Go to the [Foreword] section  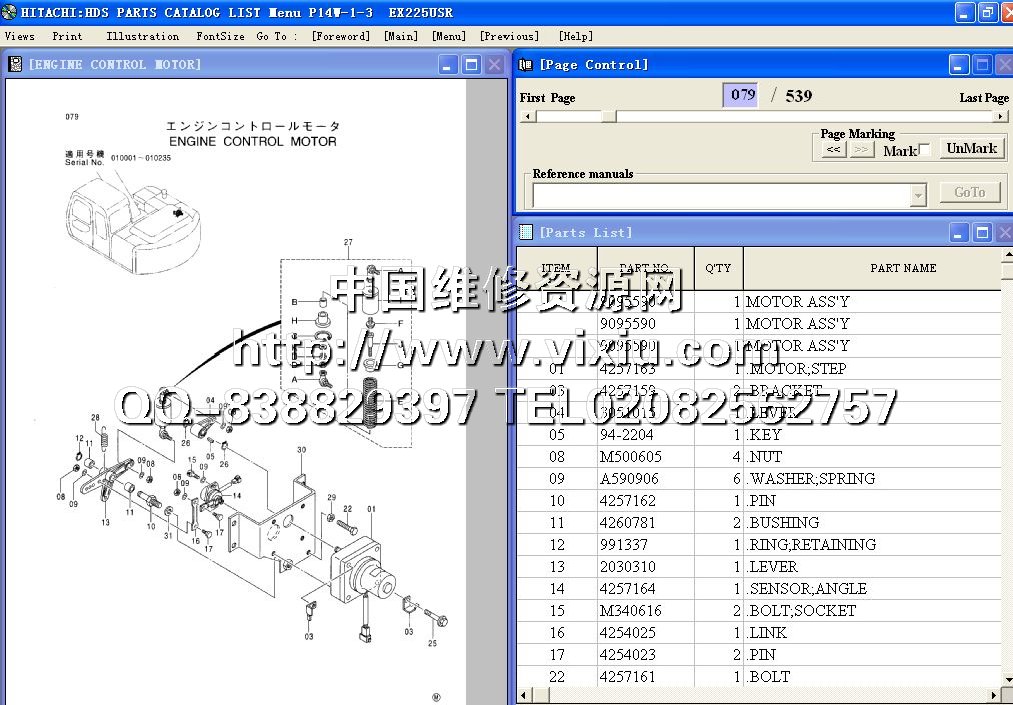[x=340, y=36]
